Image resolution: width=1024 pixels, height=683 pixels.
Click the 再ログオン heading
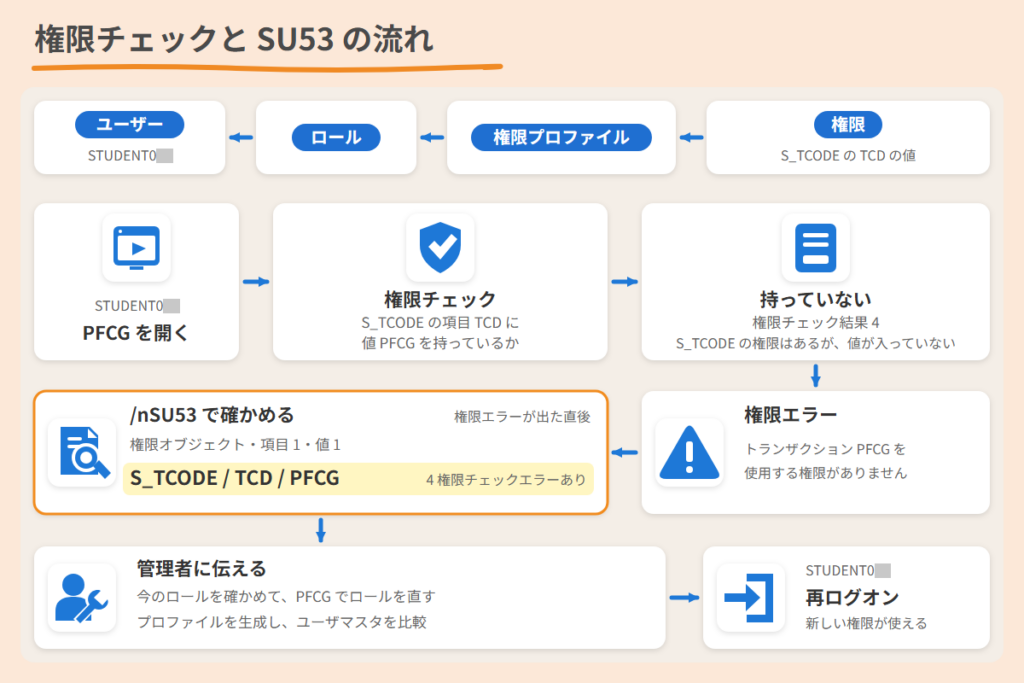click(852, 597)
